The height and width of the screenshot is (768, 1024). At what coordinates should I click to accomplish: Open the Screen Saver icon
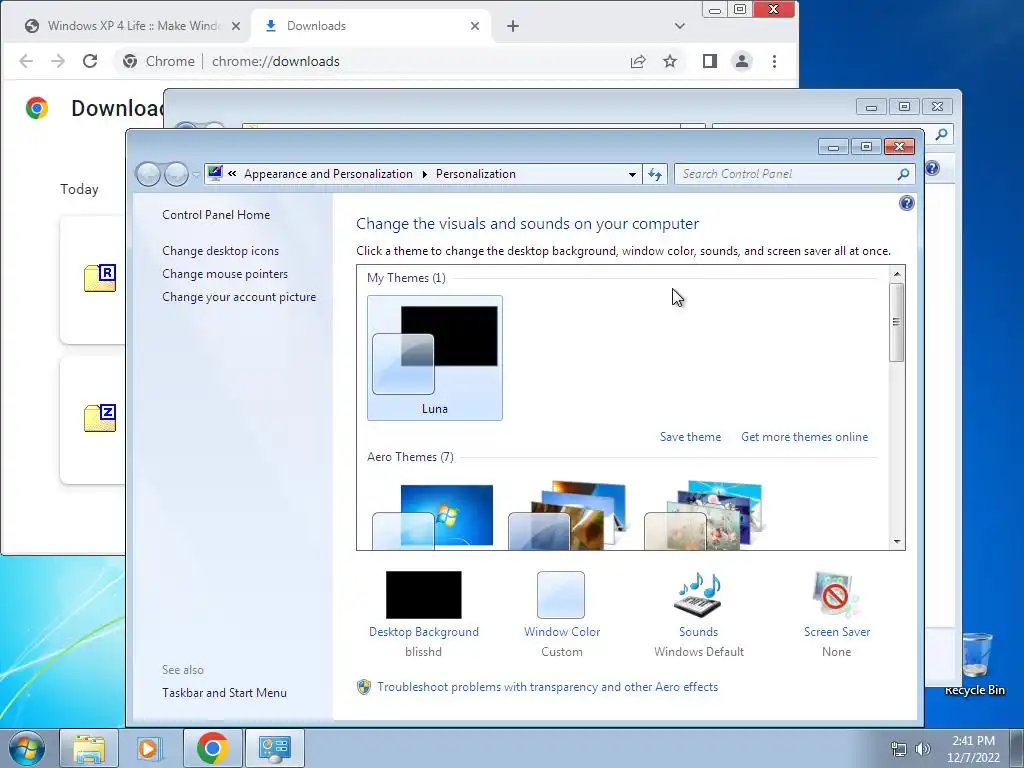[836, 595]
